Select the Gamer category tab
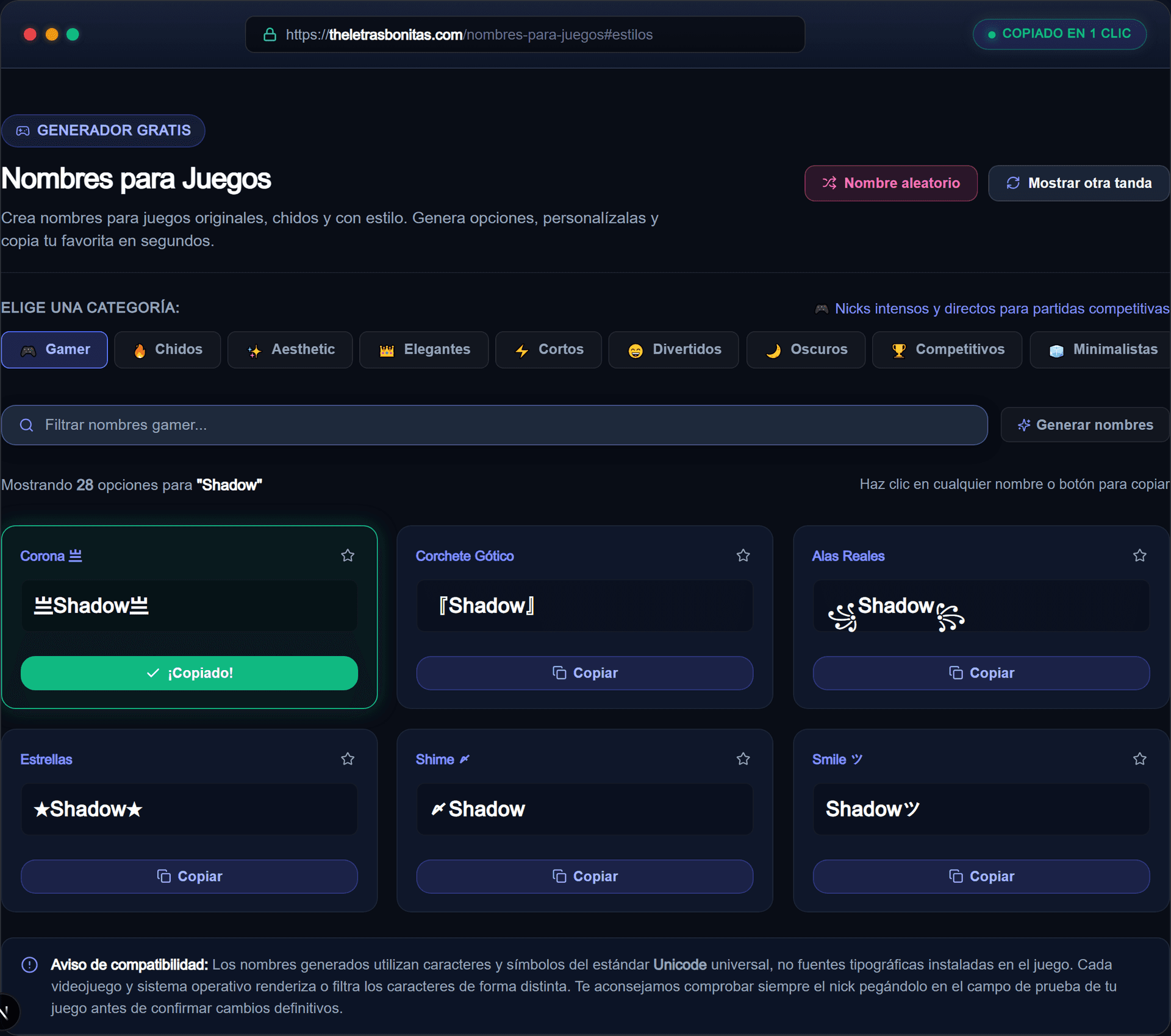Screen dimensions: 1171x1036 54,349
